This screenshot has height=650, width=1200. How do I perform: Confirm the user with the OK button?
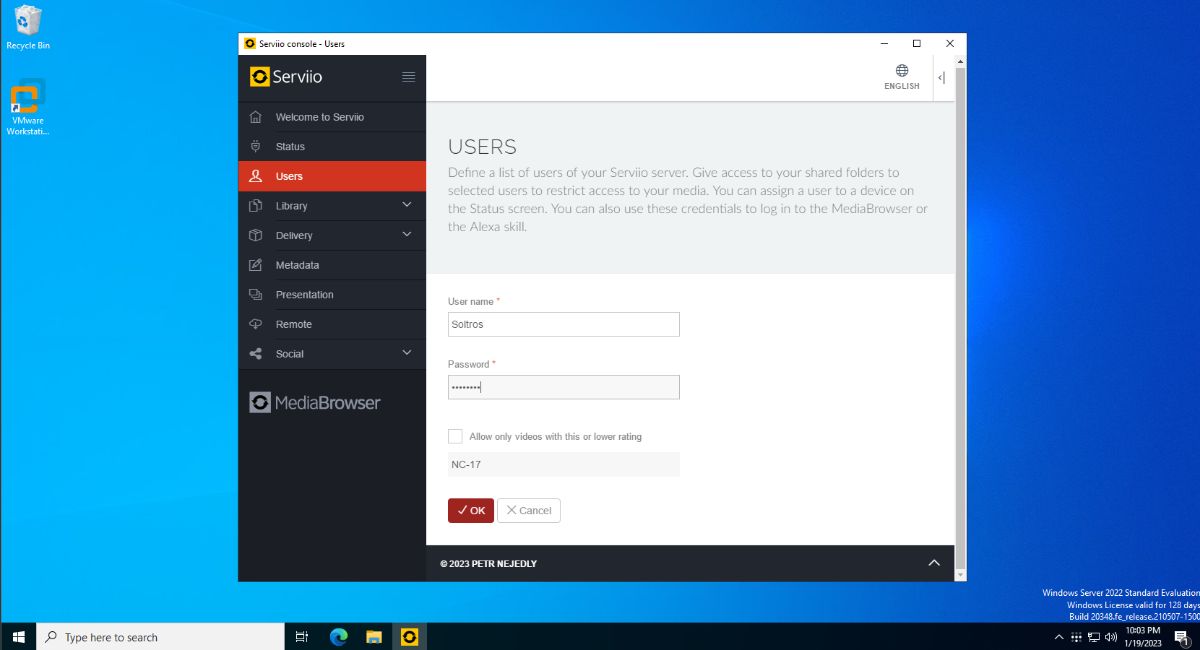pyautogui.click(x=470, y=510)
